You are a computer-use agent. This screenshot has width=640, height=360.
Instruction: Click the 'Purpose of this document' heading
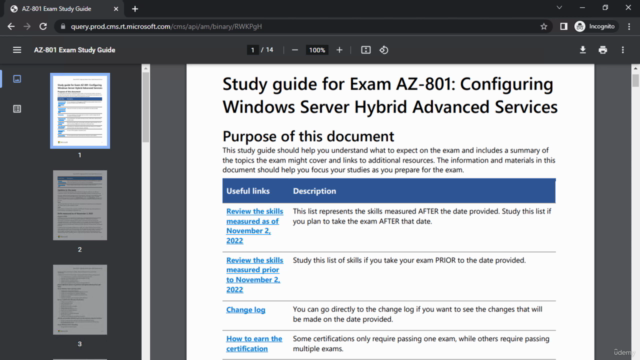(308, 136)
